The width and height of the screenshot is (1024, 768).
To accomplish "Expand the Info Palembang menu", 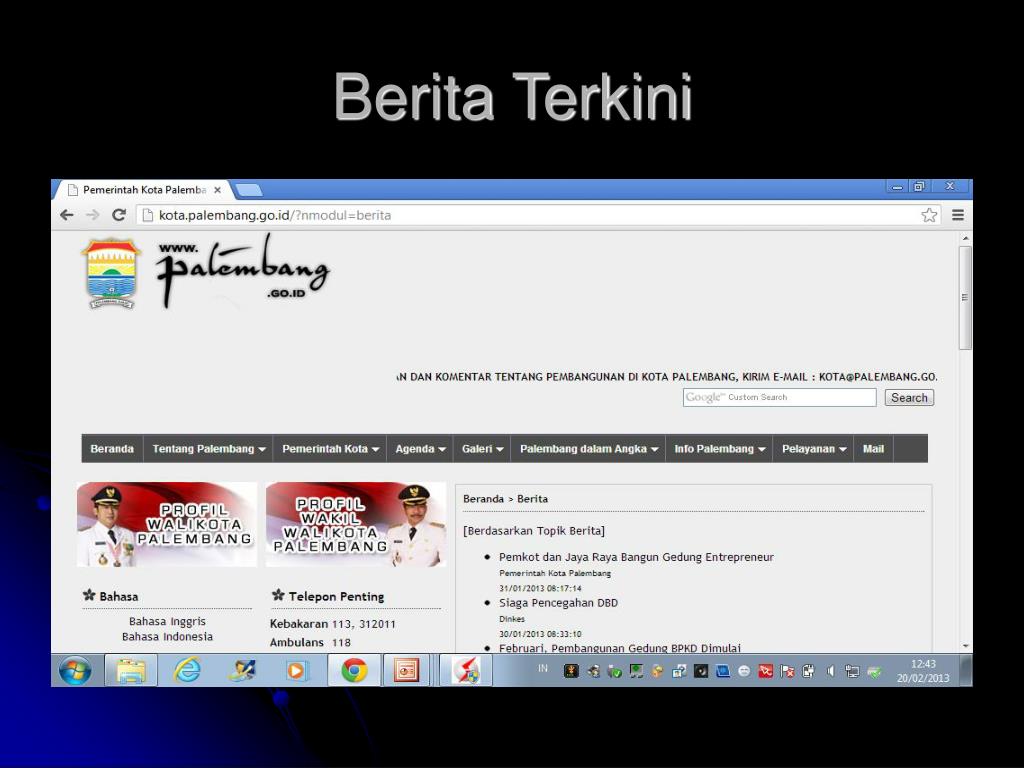I will click(x=719, y=449).
